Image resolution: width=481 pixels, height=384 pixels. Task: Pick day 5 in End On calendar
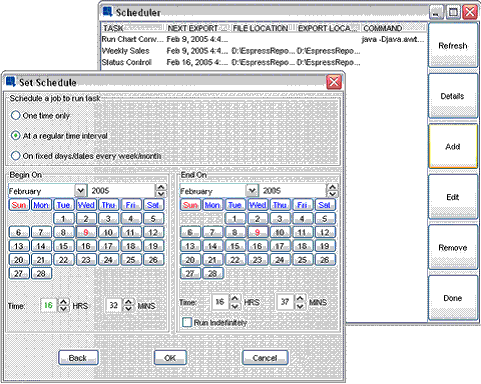coord(325,219)
